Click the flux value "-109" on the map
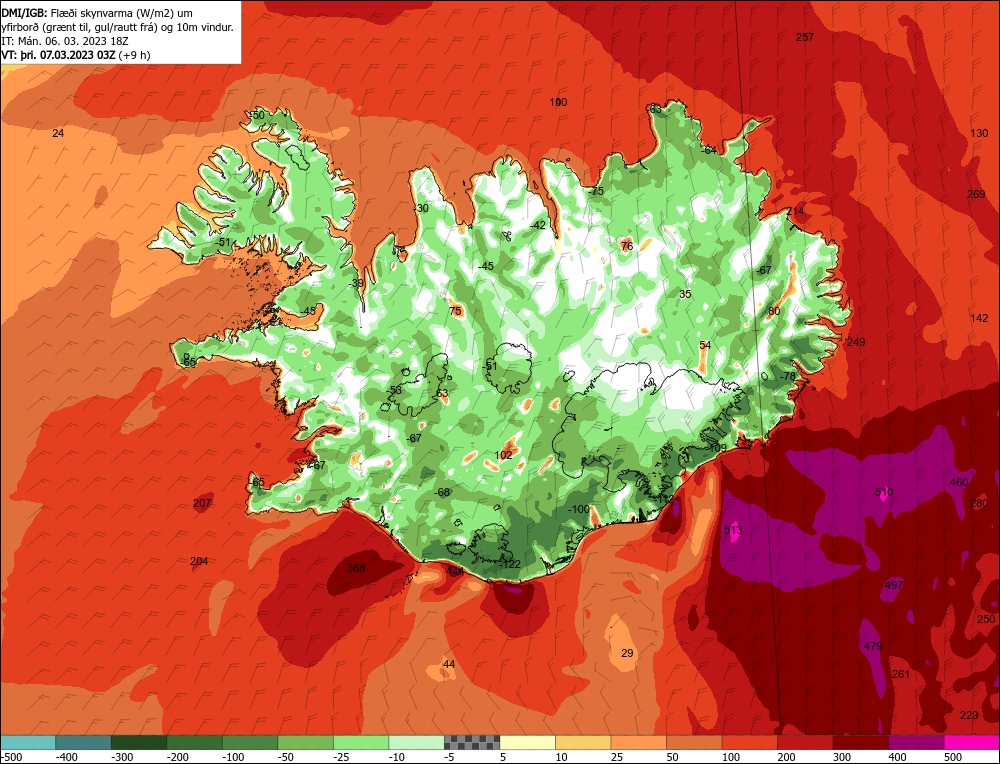1000x764 pixels. click(716, 448)
